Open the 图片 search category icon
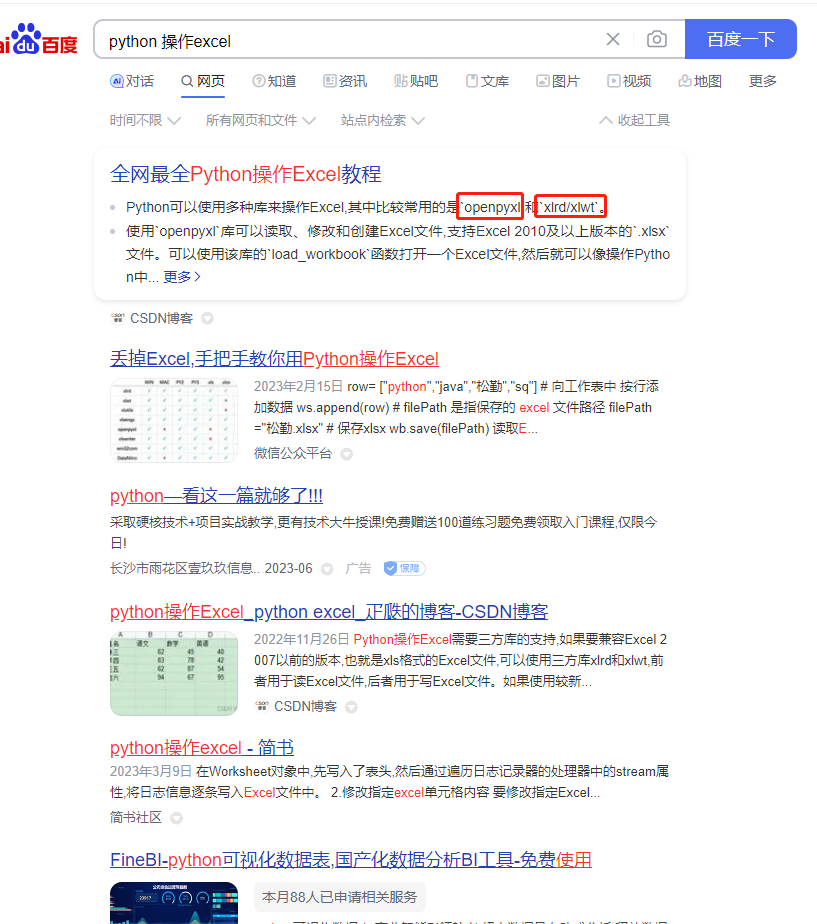The width and height of the screenshot is (817, 924). pyautogui.click(x=541, y=81)
